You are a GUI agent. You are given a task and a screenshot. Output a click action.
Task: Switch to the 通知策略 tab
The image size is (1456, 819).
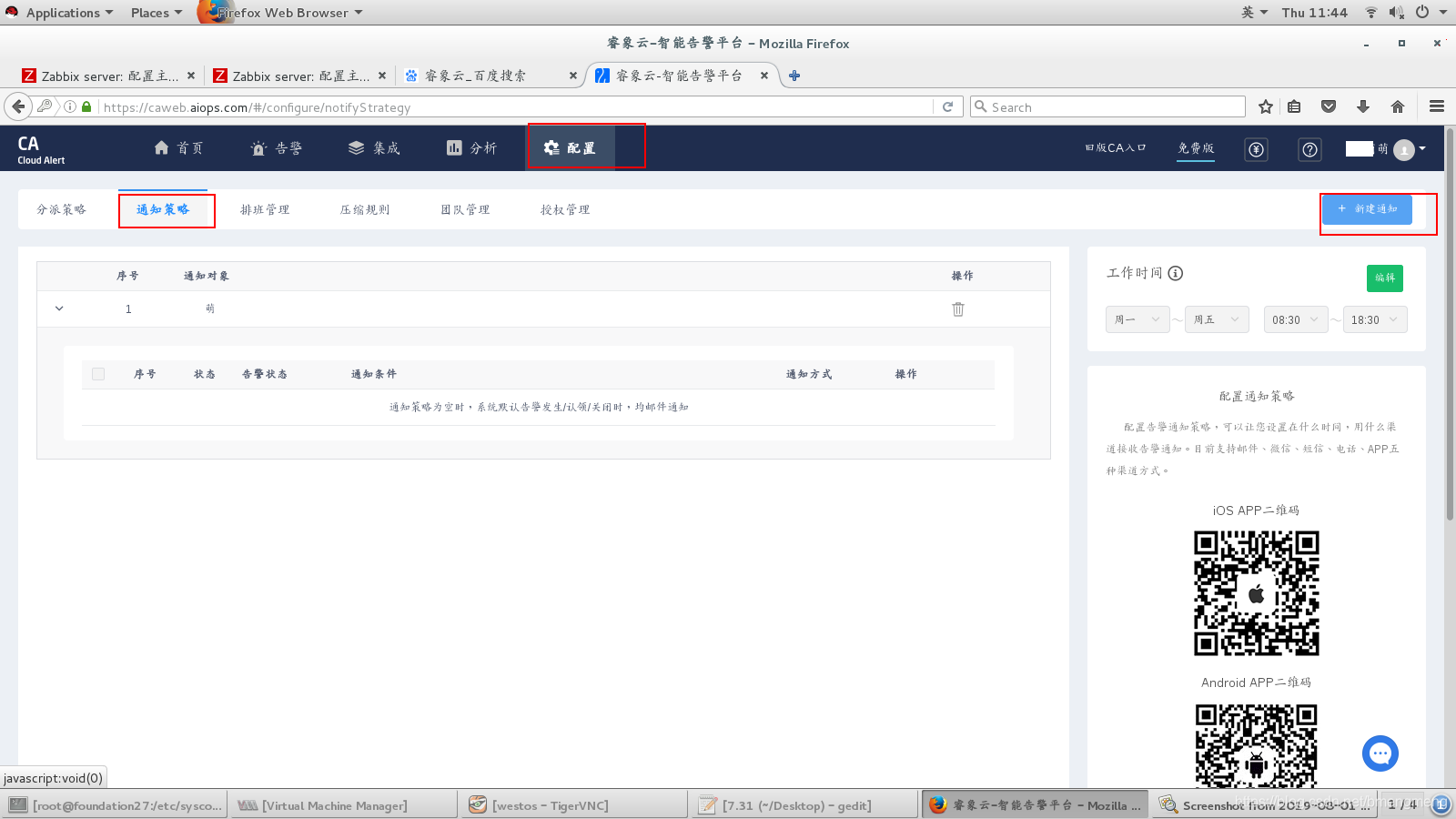pyautogui.click(x=163, y=209)
